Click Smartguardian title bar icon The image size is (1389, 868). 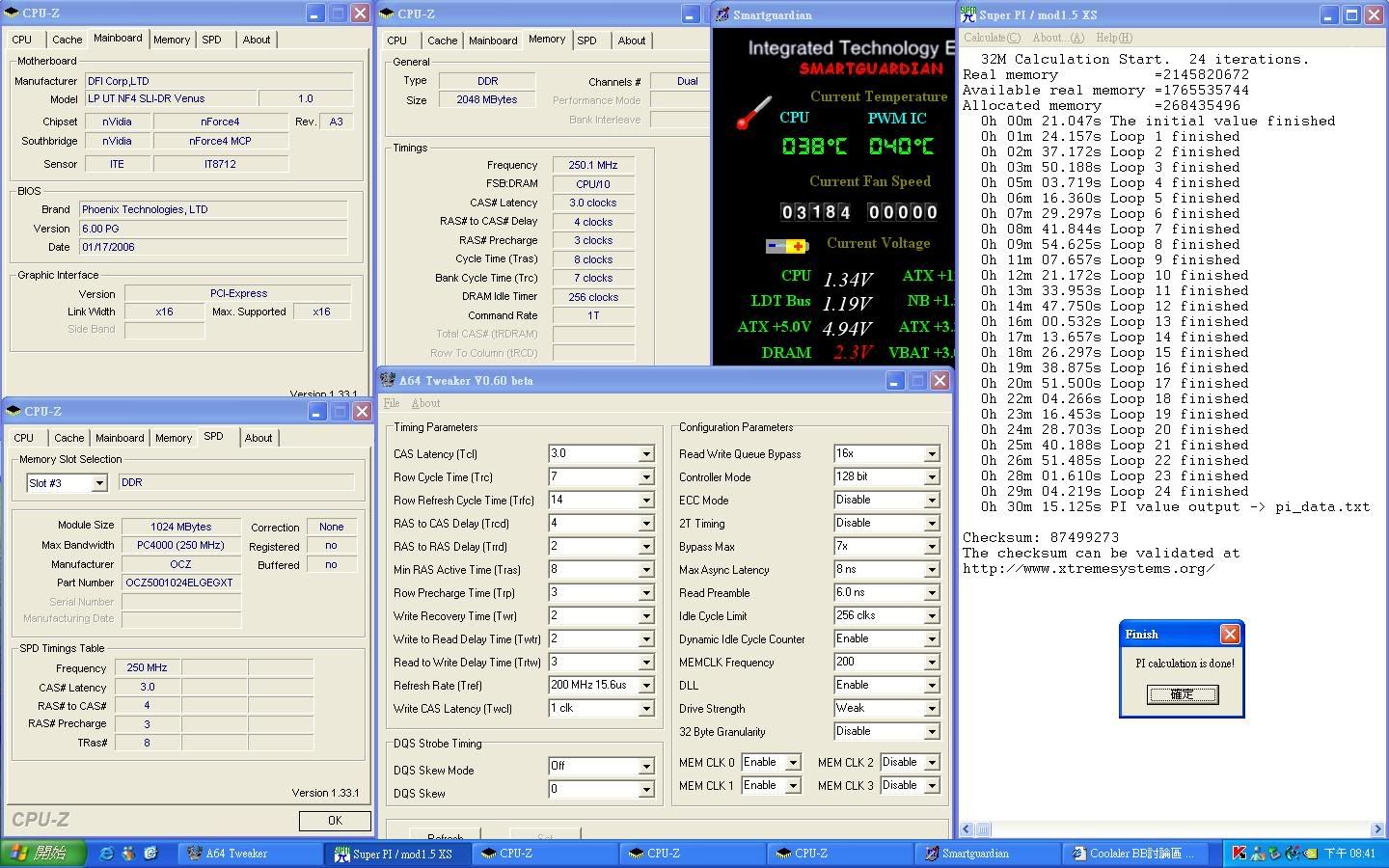click(722, 14)
